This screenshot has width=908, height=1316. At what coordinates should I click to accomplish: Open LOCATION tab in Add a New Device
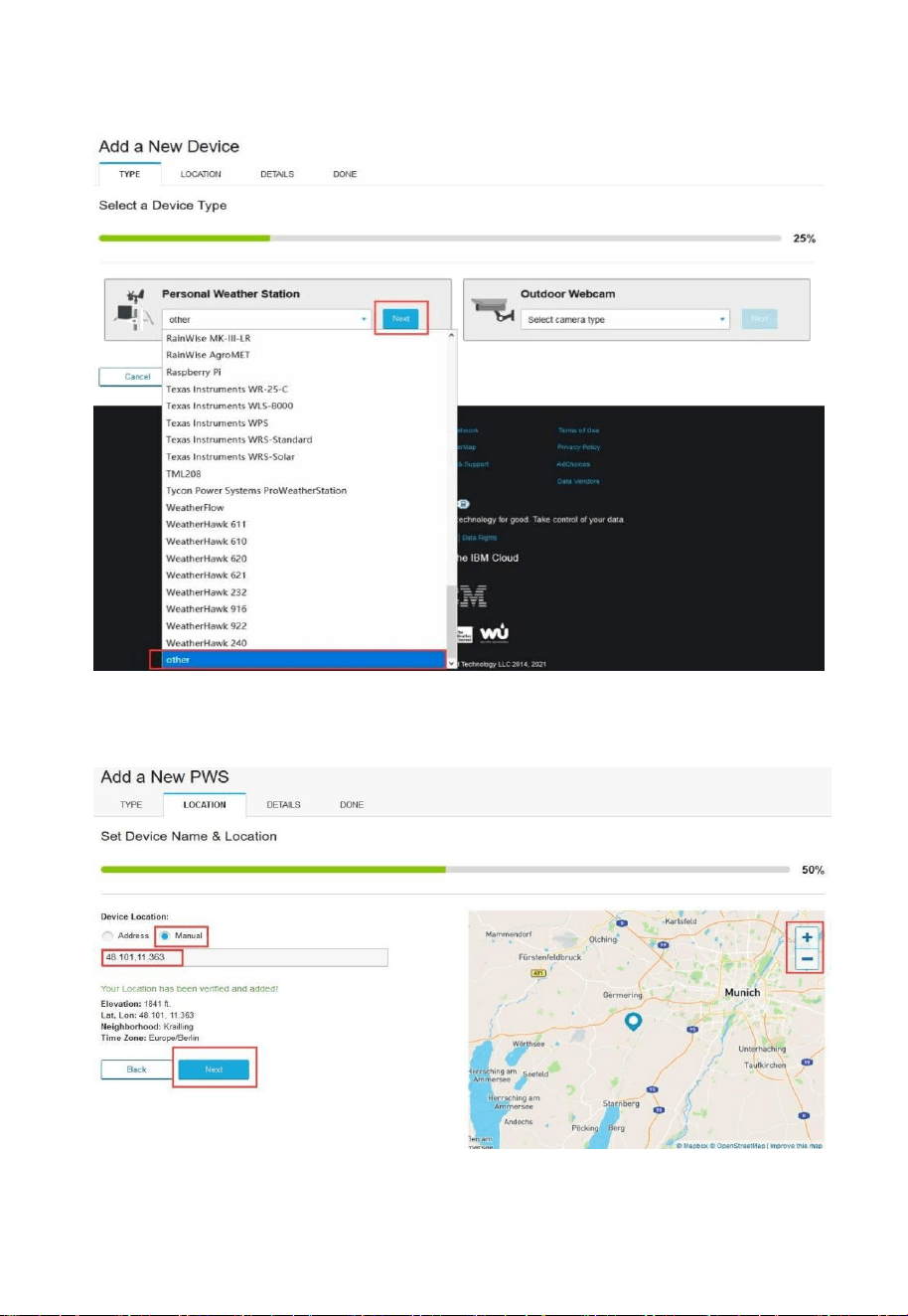201,174
